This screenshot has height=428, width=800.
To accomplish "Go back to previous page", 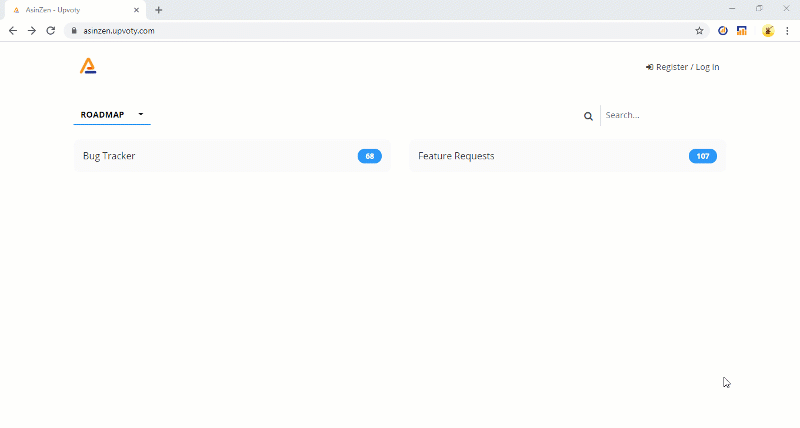I will tap(13, 31).
